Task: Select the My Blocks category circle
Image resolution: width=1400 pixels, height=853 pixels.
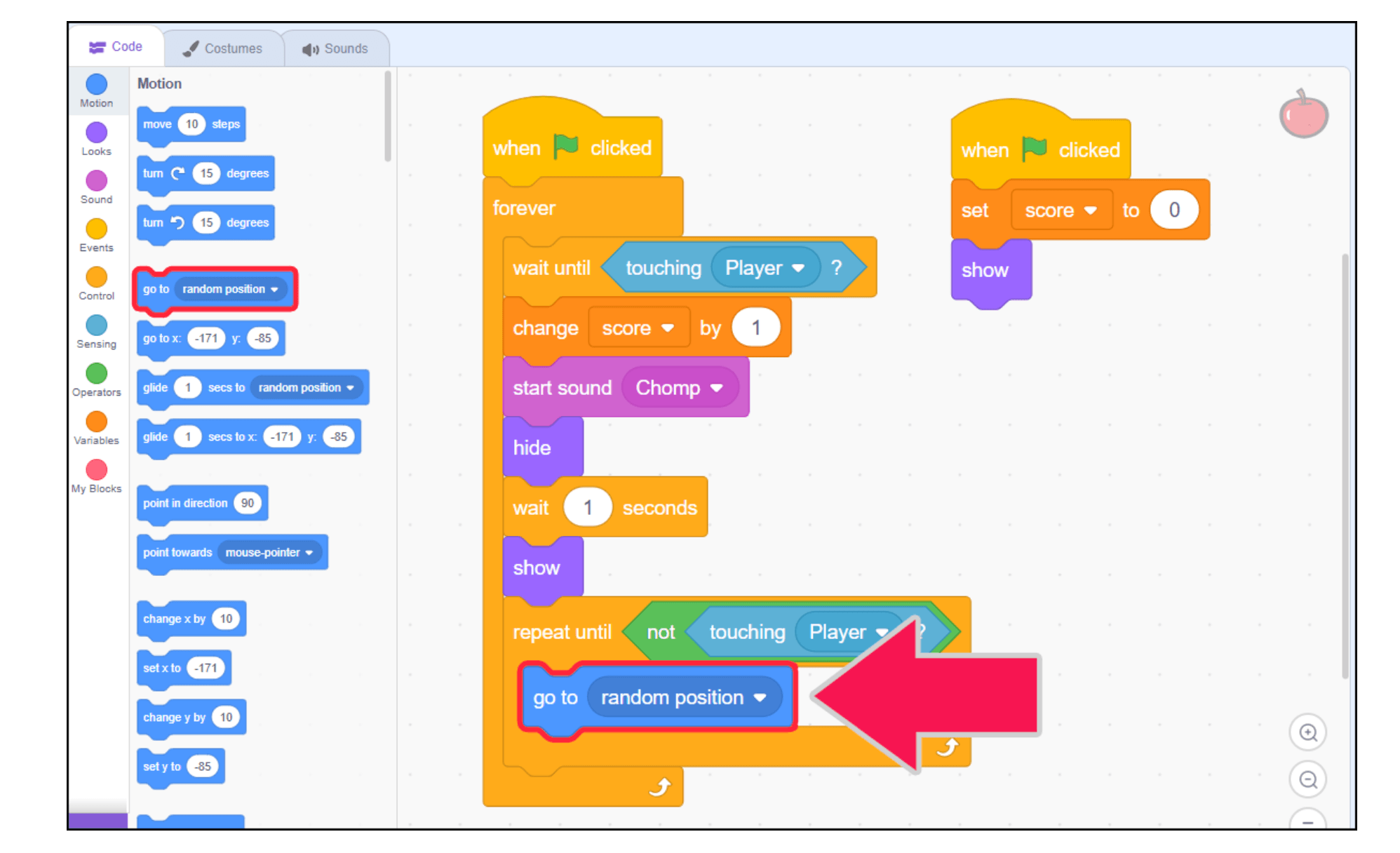Action: tap(96, 469)
